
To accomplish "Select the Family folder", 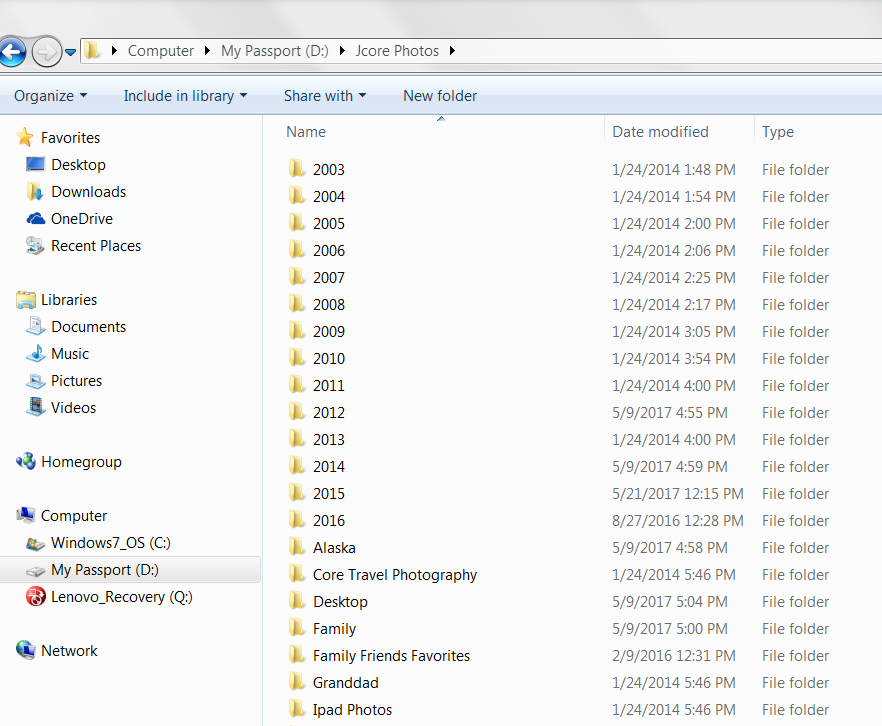I will point(334,629).
